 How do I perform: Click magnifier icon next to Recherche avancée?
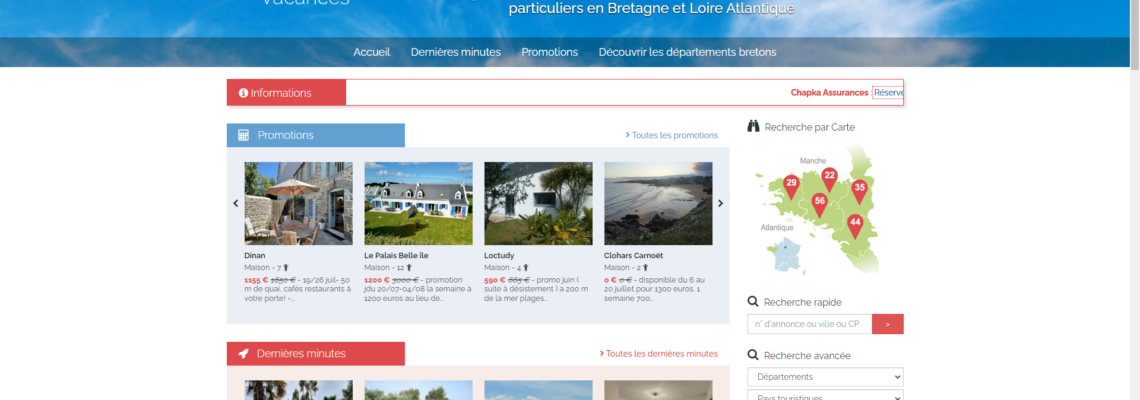tap(753, 356)
